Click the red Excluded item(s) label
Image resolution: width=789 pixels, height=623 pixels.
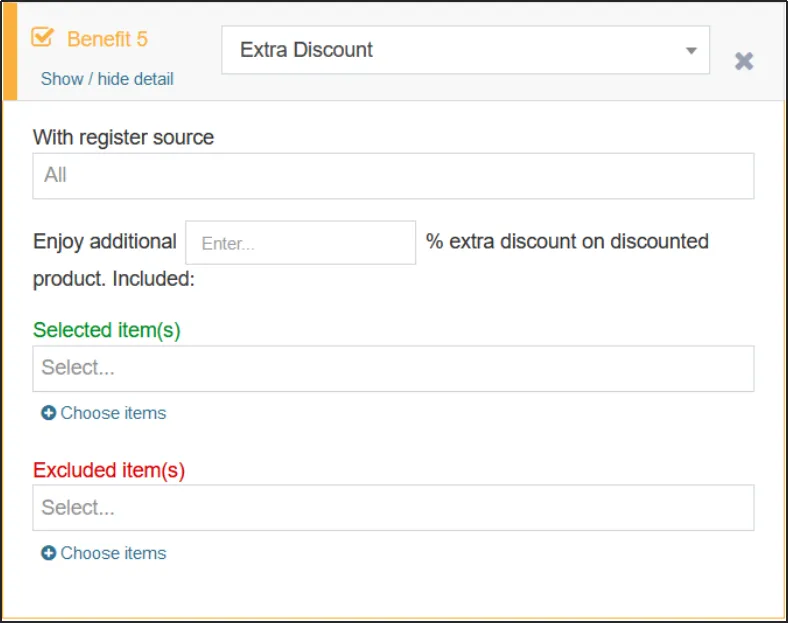point(108,470)
